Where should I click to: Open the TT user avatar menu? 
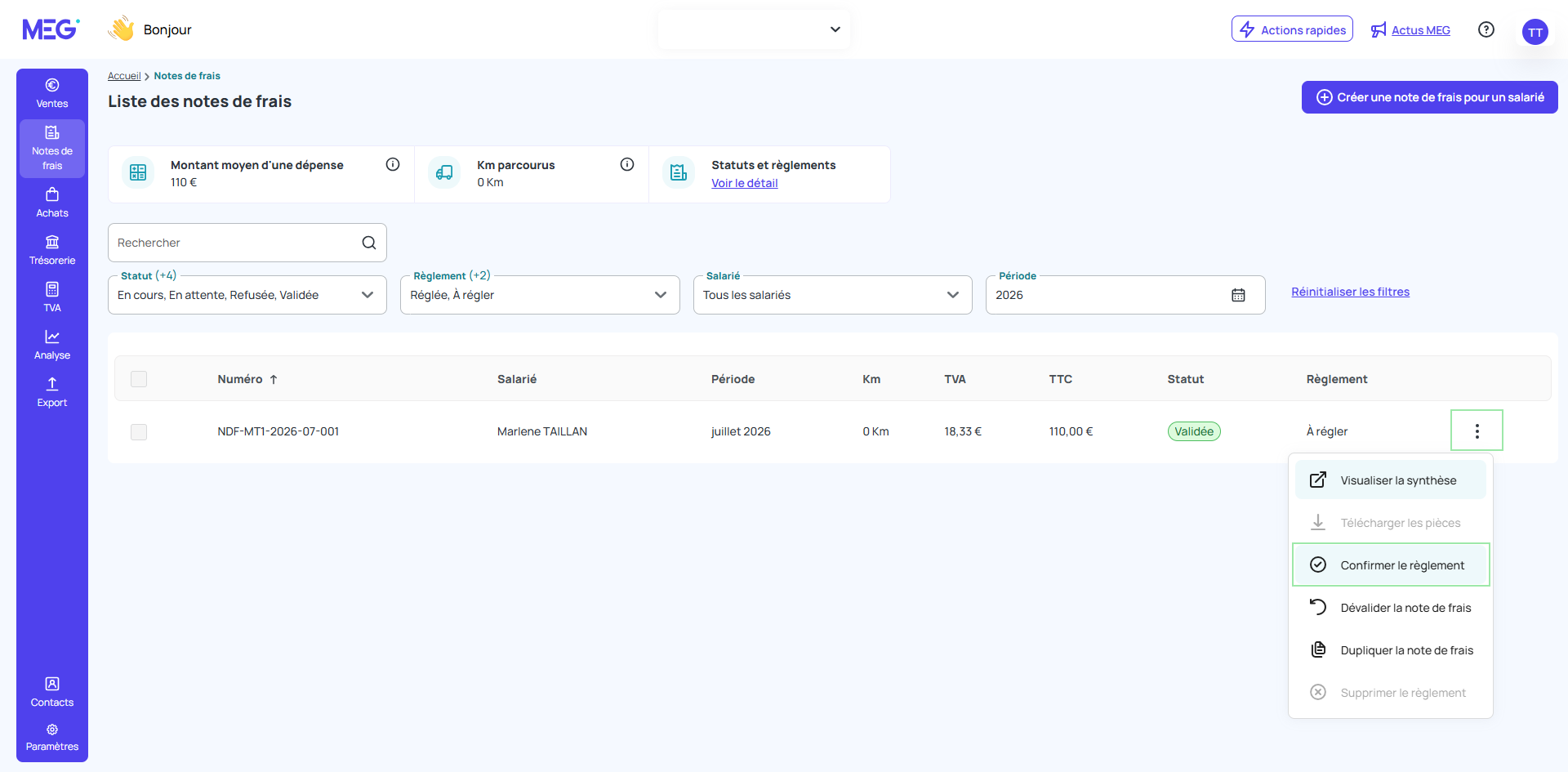[1535, 32]
